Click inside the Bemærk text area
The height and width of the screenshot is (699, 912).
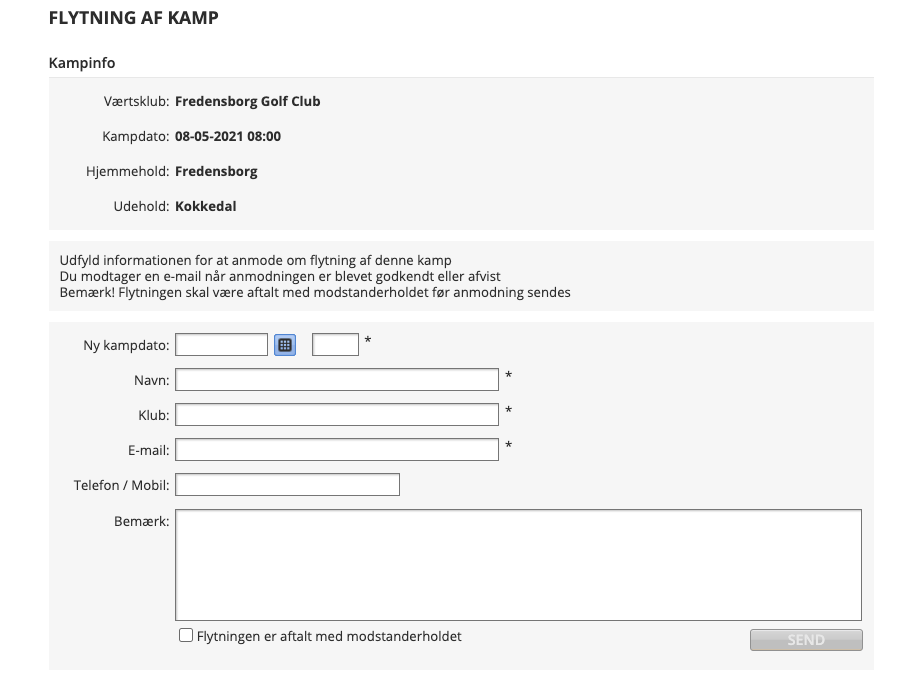(x=518, y=565)
